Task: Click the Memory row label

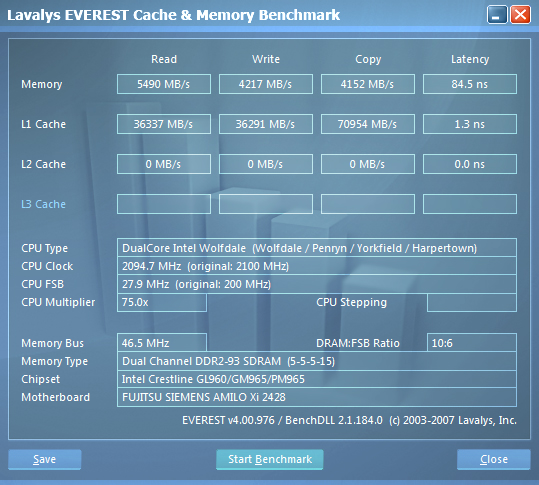Action: point(42,84)
